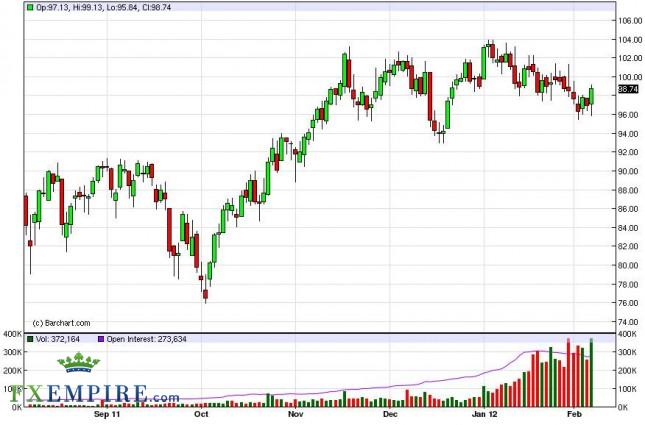
Task: Click the 100.00 price axis label
Action: (x=631, y=77)
